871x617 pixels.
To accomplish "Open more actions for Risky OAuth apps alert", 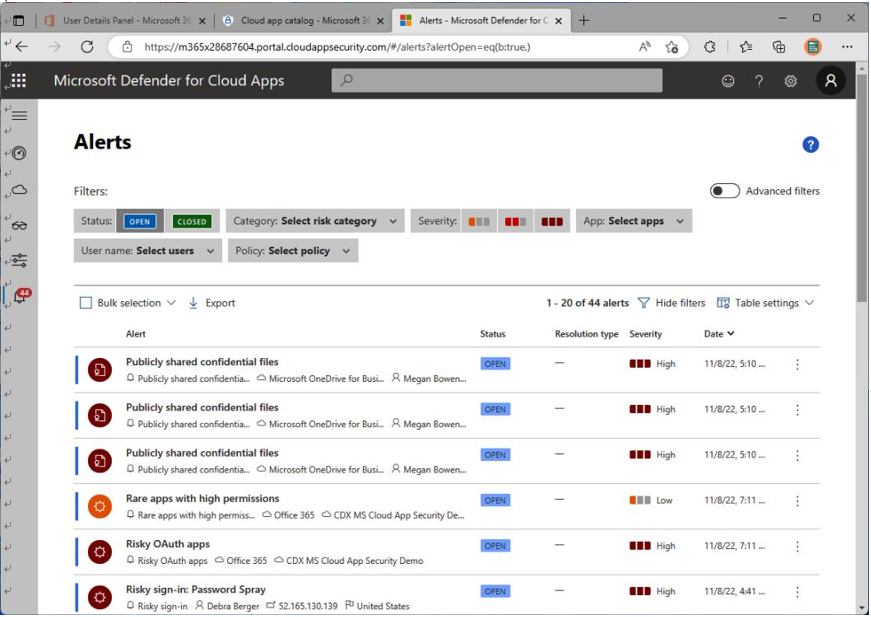I will (797, 546).
